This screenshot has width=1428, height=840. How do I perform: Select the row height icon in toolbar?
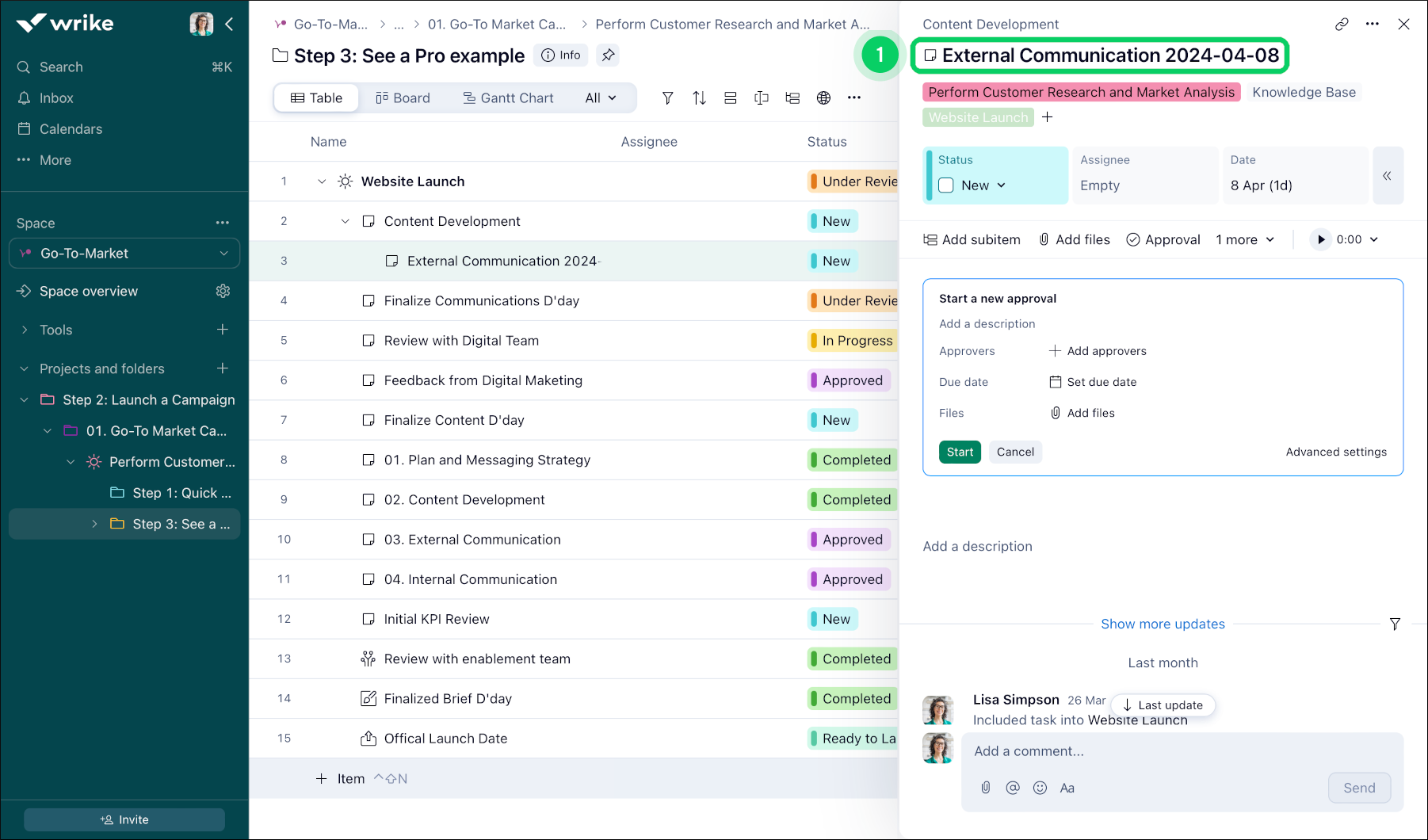(x=730, y=97)
